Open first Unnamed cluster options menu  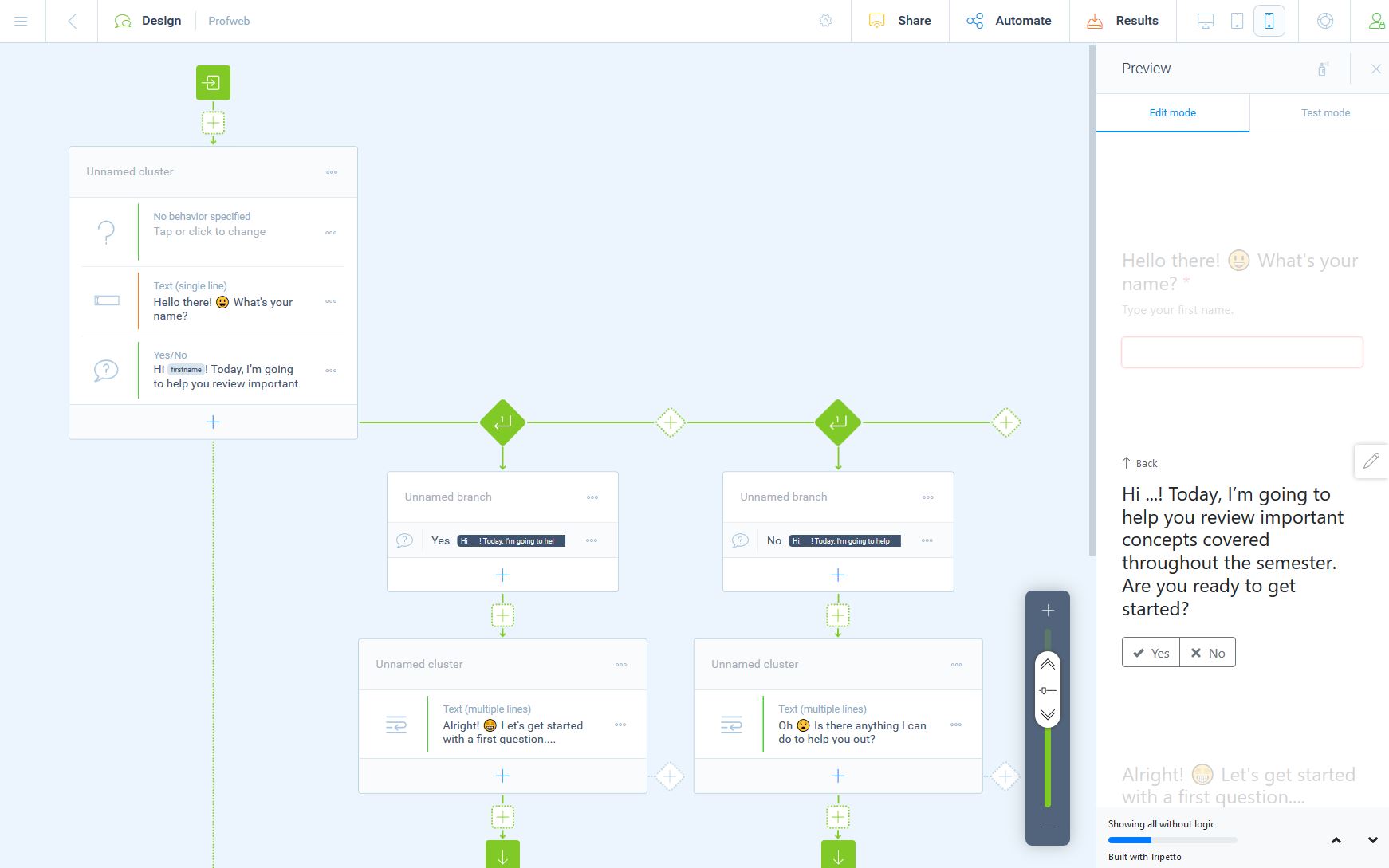332,172
